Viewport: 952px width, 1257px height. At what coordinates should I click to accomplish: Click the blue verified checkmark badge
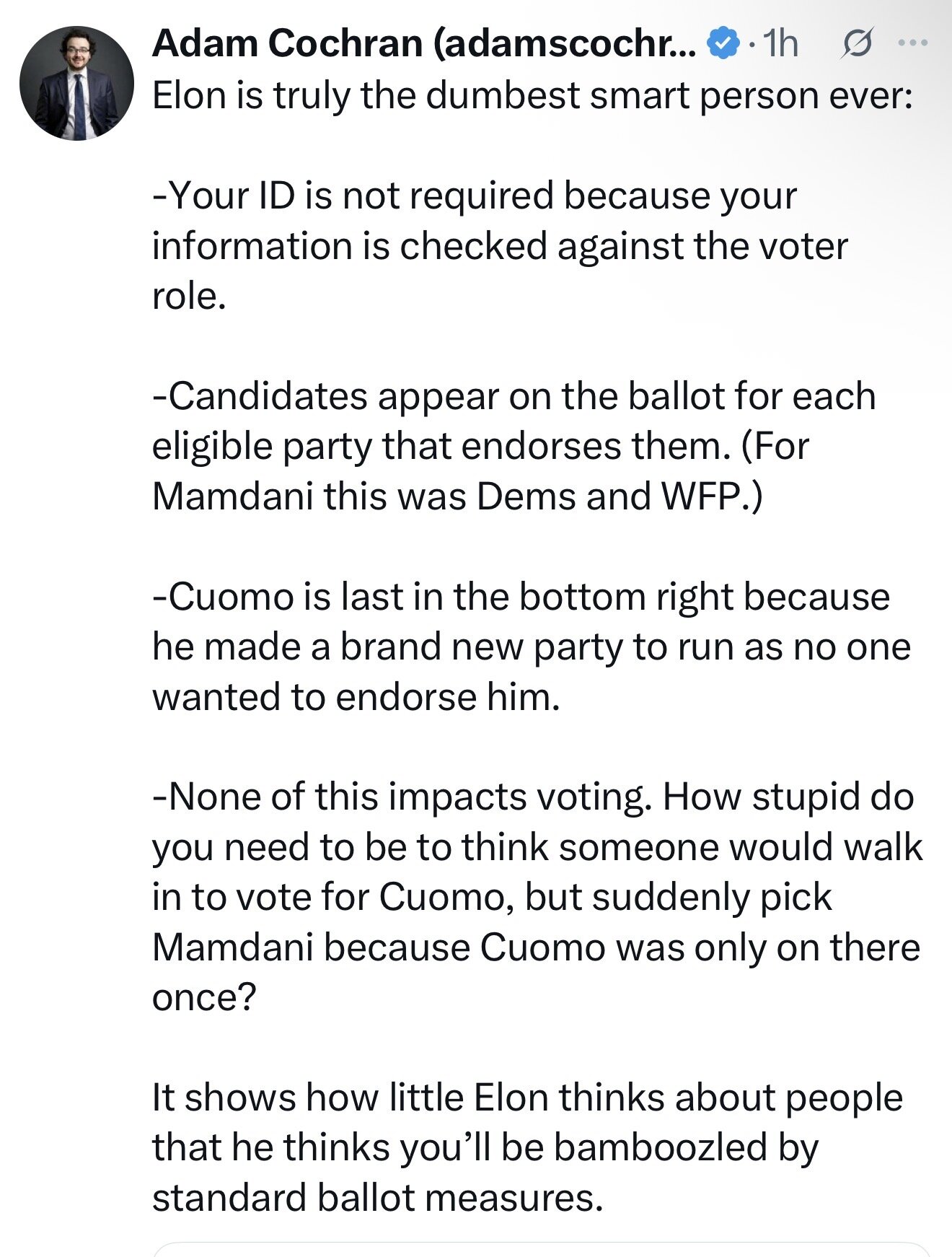pyautogui.click(x=724, y=43)
